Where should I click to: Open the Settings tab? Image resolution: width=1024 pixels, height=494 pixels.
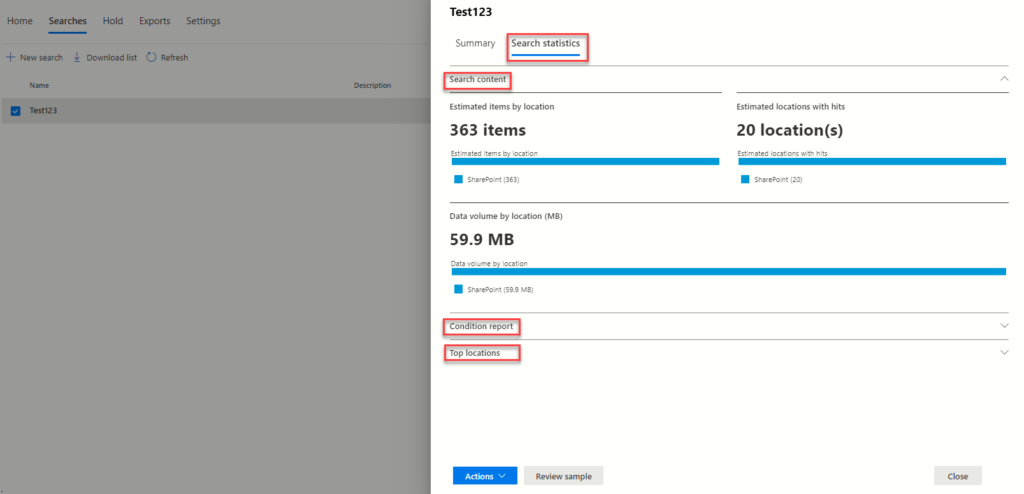[203, 21]
